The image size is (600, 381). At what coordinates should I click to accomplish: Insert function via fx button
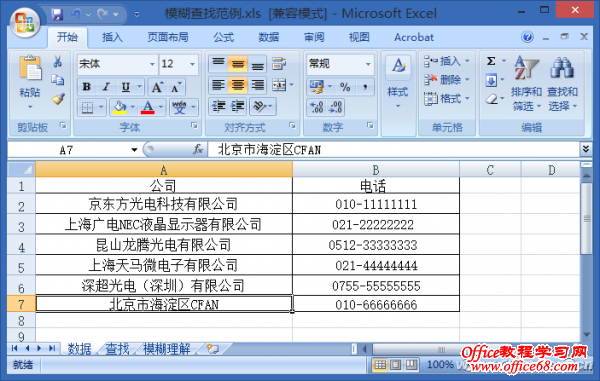(198, 150)
